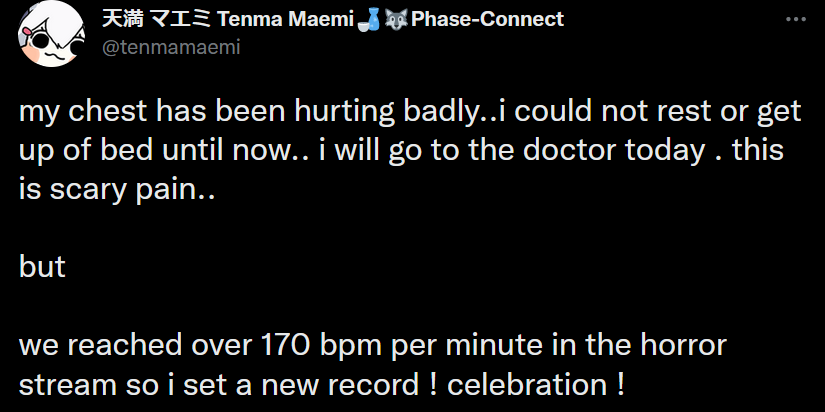Click the Phase-Connect text in the name

pyautogui.click(x=482, y=19)
